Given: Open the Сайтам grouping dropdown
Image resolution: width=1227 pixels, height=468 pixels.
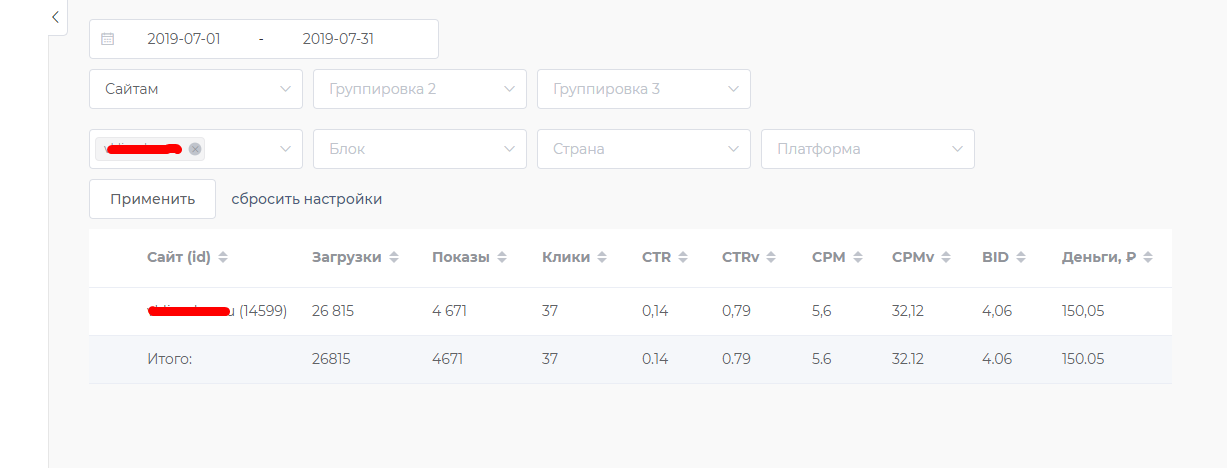Looking at the screenshot, I should 196,89.
